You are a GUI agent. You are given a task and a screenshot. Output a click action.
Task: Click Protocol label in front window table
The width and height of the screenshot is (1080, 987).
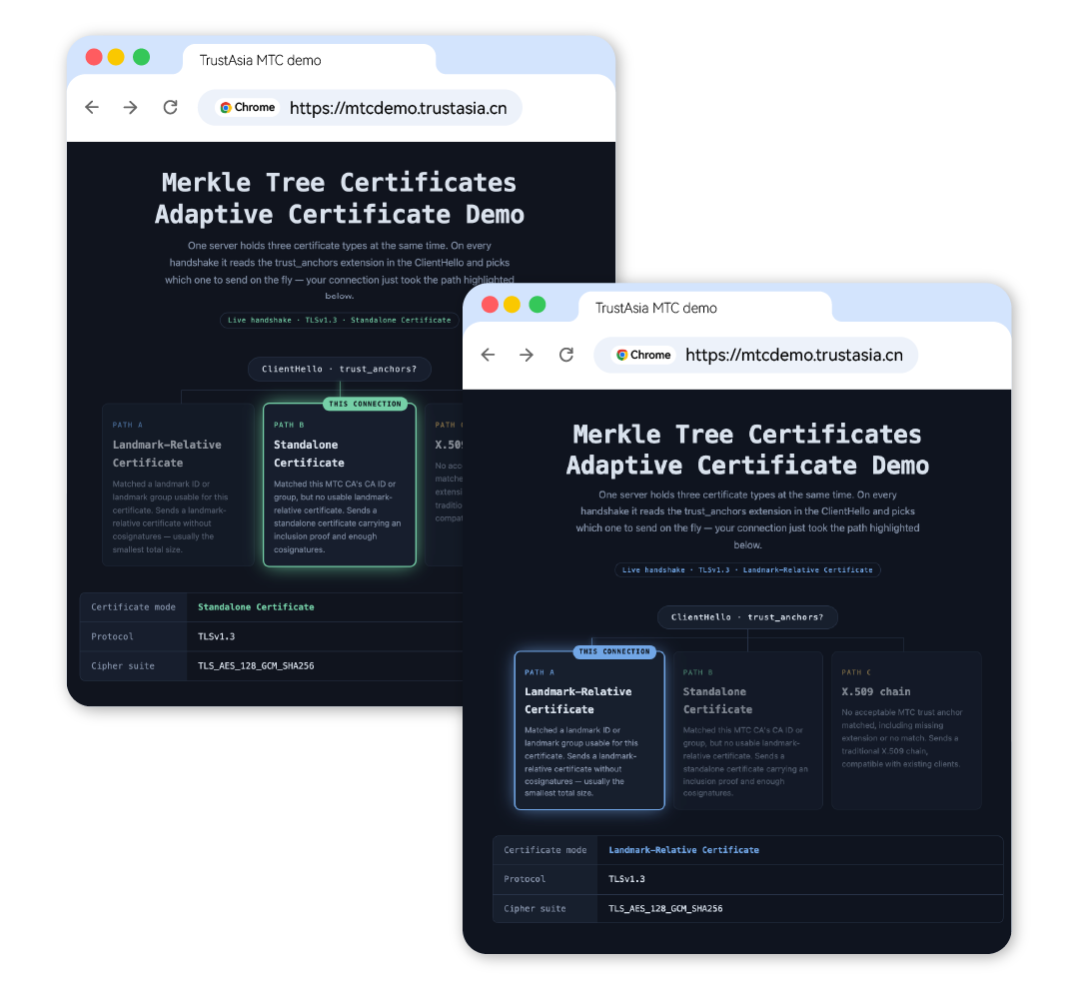coord(524,879)
